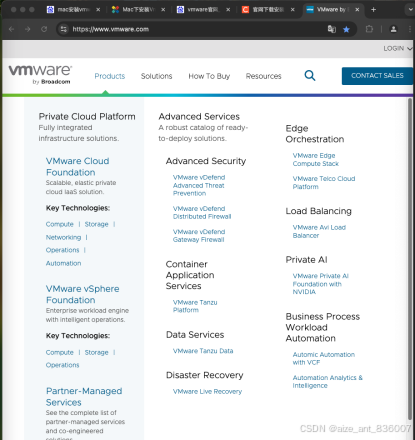The height and width of the screenshot is (440, 415).
Task: Click the 'Advanced Security' heading
Action: 206,161
